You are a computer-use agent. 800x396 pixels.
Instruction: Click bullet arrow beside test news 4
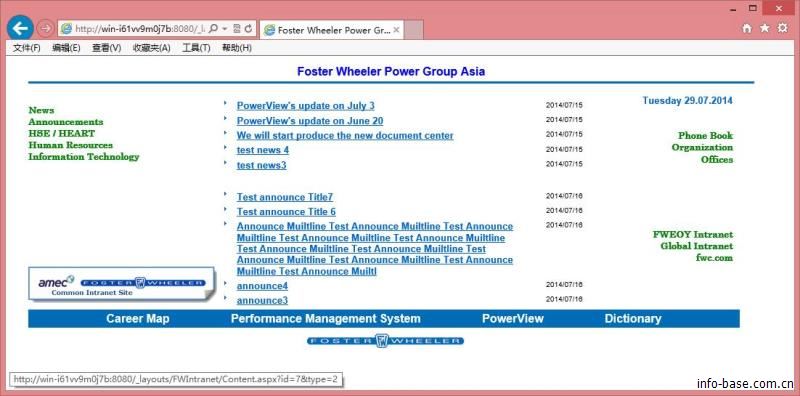[x=225, y=147]
